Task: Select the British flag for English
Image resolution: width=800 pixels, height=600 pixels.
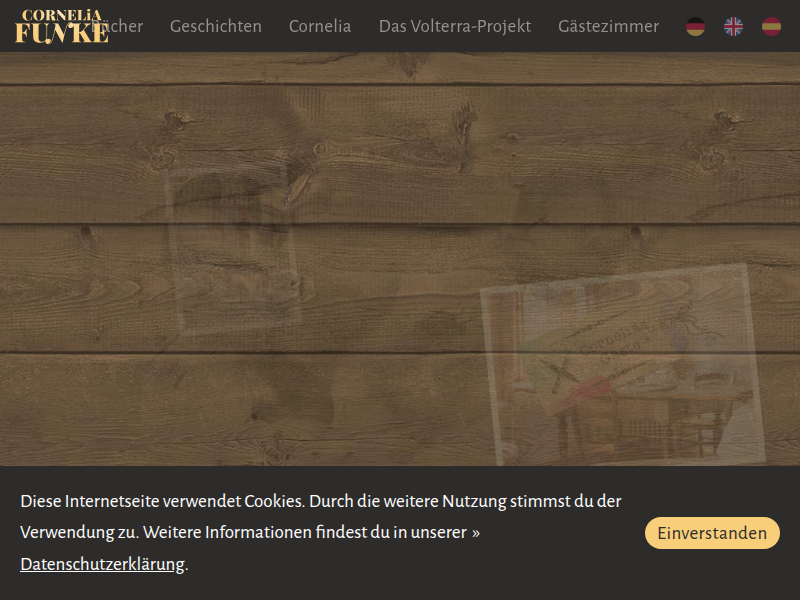Action: click(x=733, y=27)
